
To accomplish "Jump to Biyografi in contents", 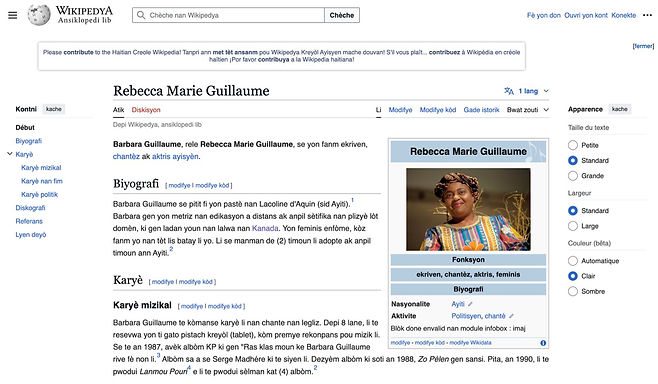I will pos(29,141).
